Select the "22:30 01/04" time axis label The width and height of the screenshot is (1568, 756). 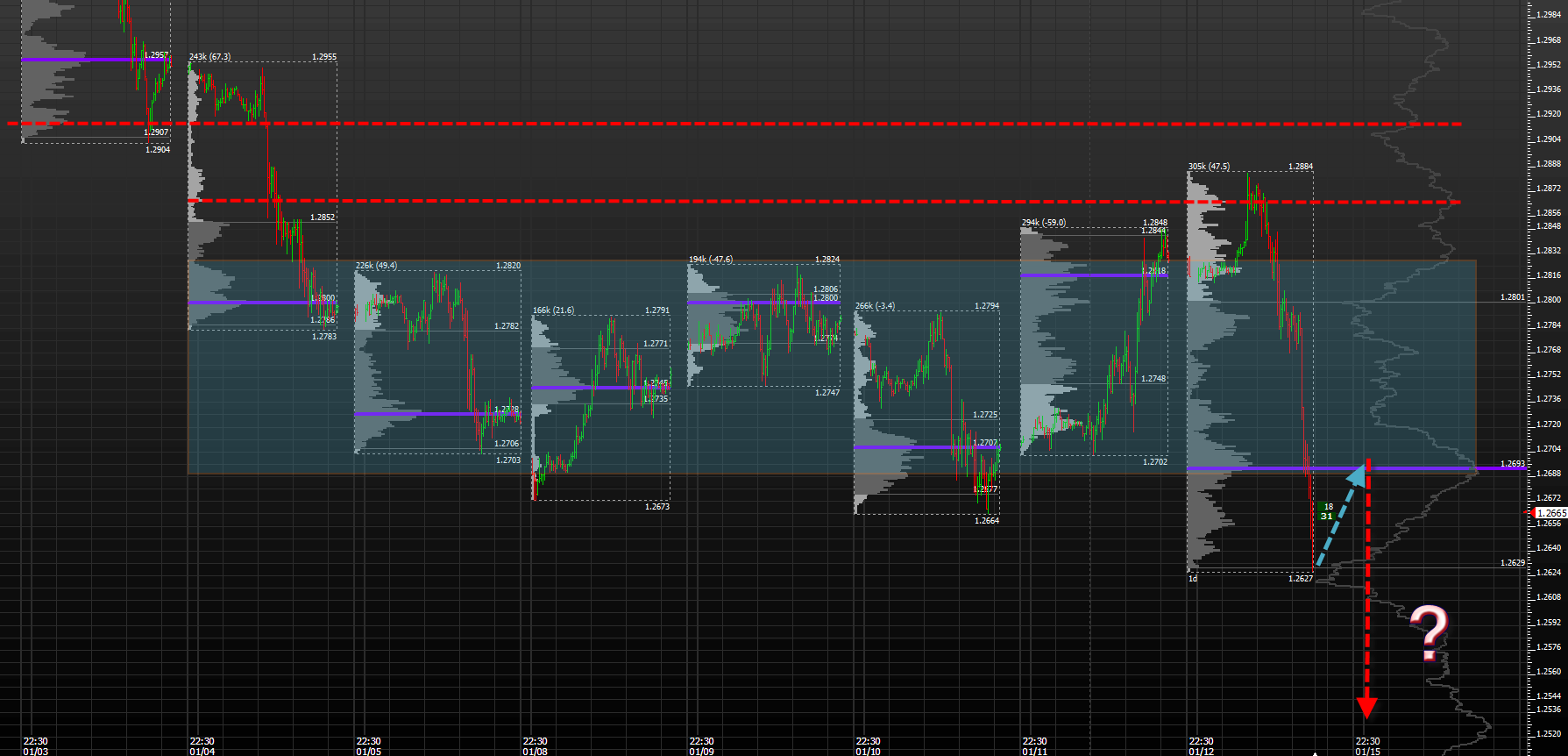(202, 746)
